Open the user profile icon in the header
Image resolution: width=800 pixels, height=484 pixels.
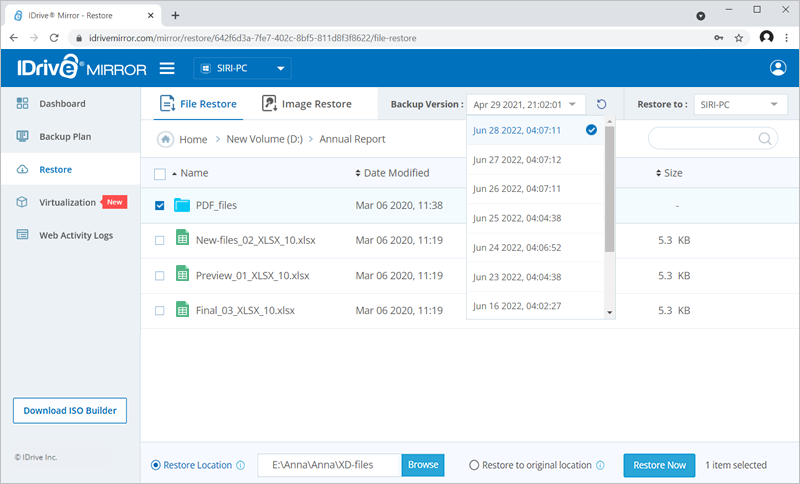click(x=778, y=68)
